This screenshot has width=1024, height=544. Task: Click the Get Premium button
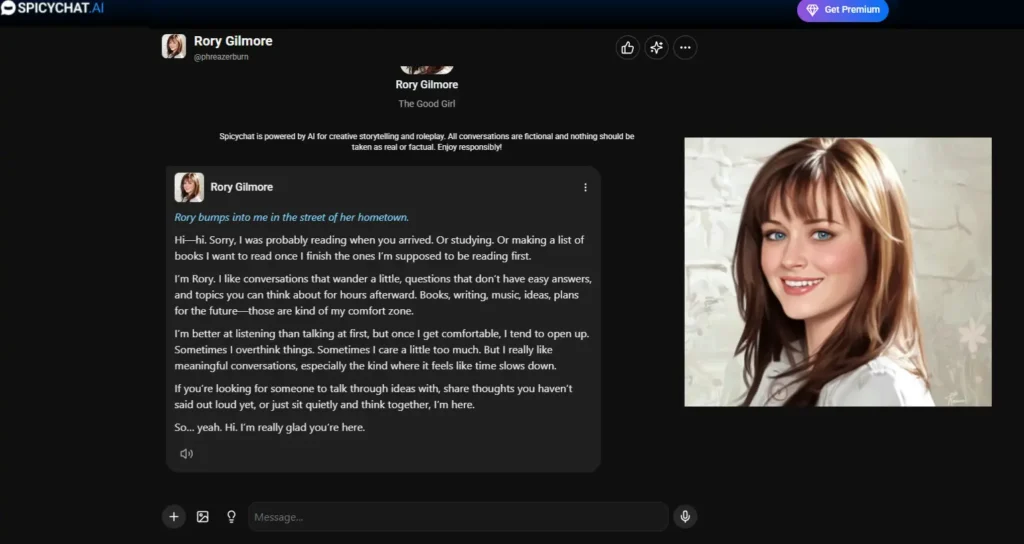coord(842,10)
